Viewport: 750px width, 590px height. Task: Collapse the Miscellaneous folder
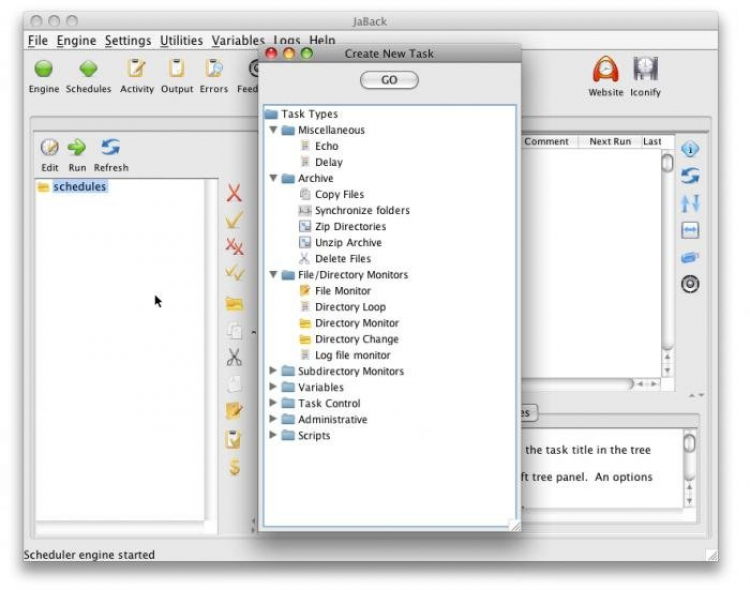(x=273, y=130)
